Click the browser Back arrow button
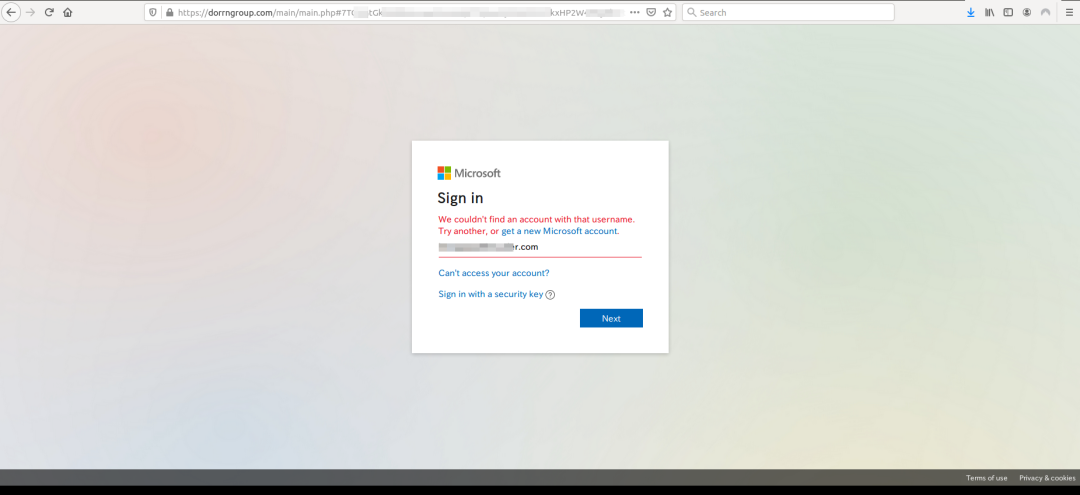Image resolution: width=1080 pixels, height=495 pixels. coord(12,13)
